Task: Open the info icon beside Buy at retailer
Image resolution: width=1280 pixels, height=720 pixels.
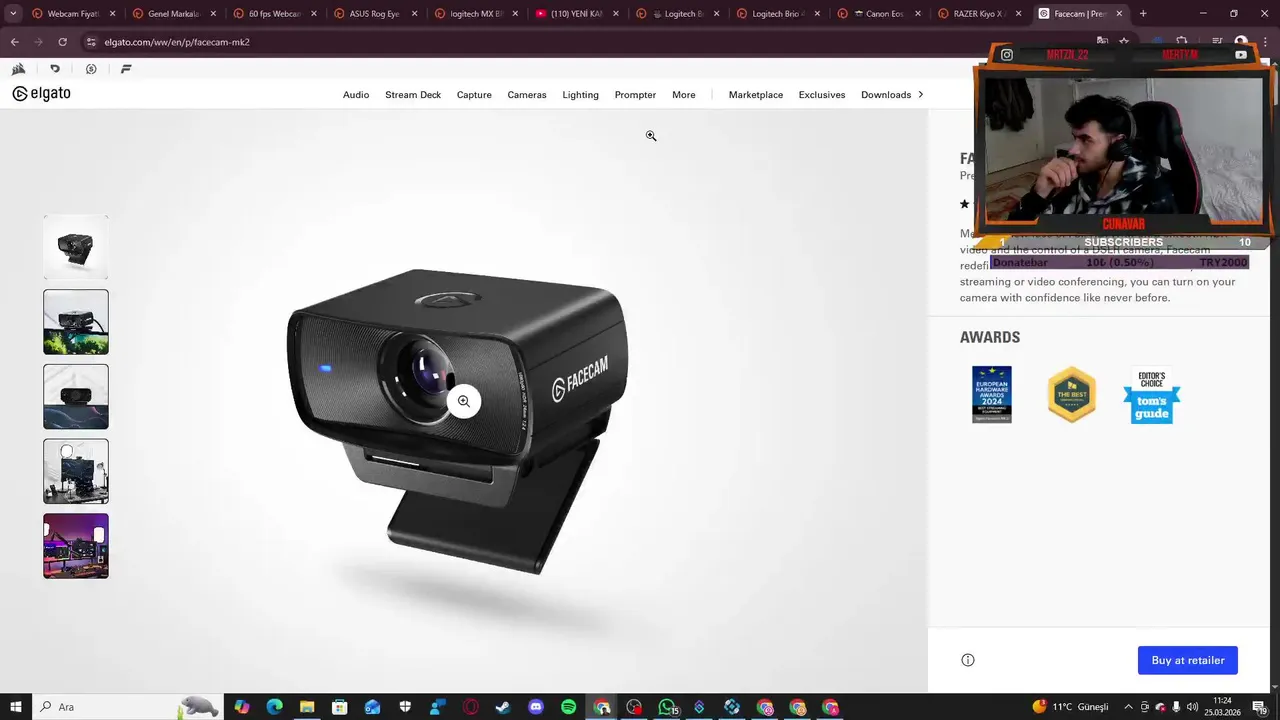Action: click(x=968, y=660)
